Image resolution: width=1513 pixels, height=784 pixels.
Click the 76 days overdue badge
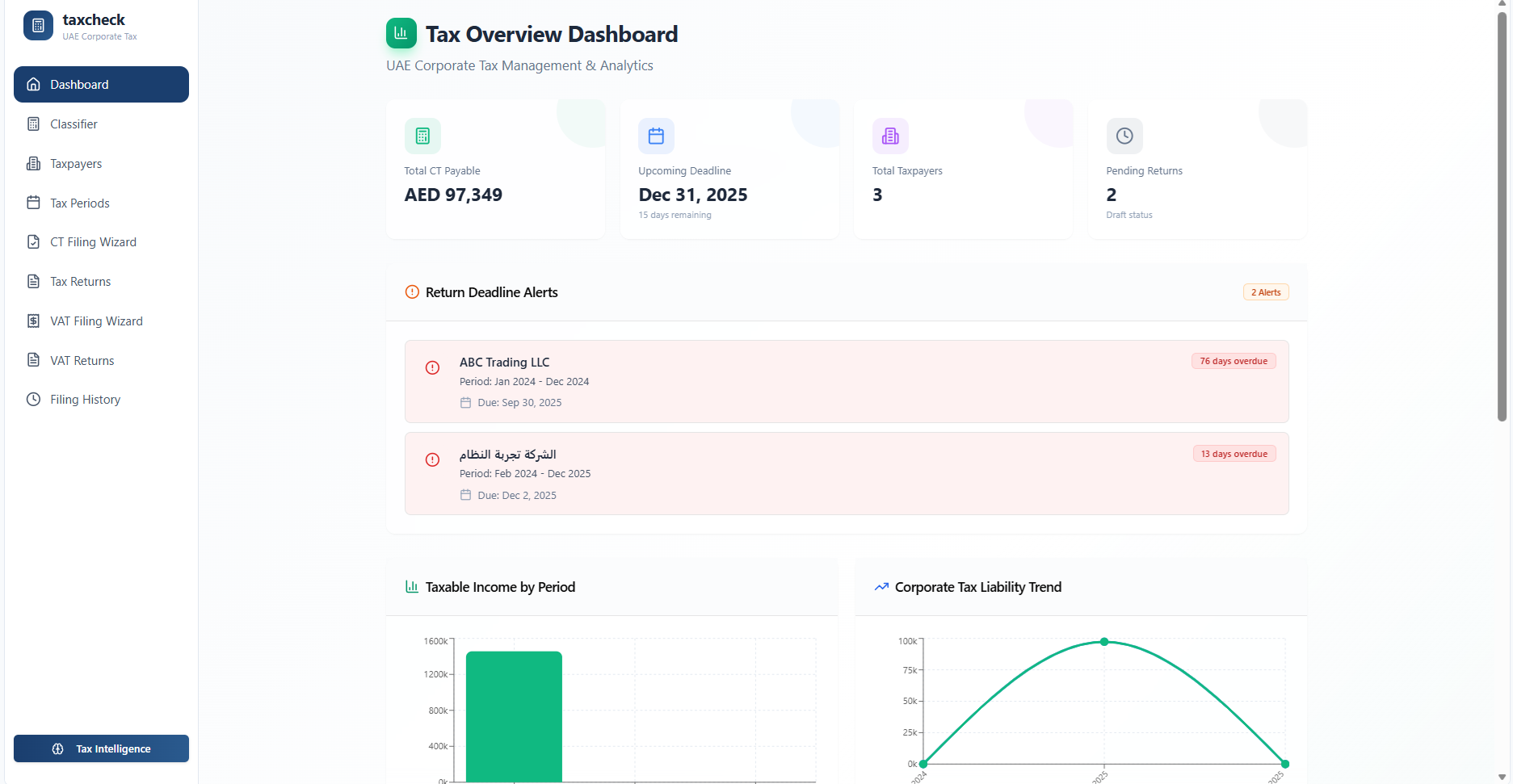(x=1233, y=361)
